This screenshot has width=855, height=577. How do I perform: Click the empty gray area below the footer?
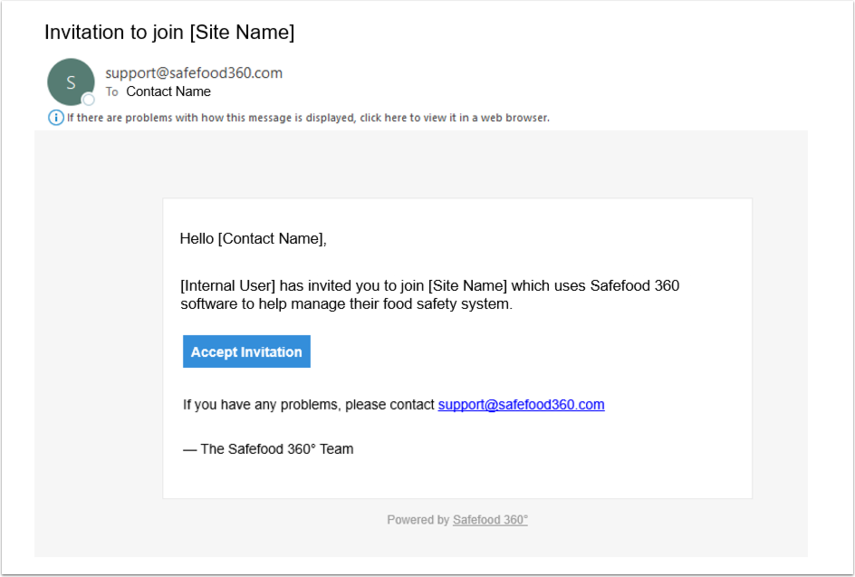pos(420,543)
